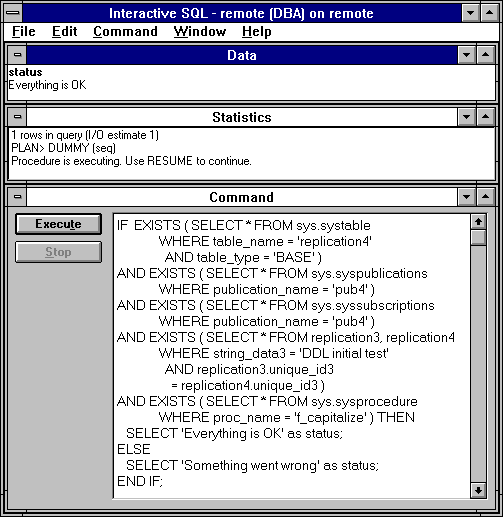Click the Stop button
The image size is (503, 517).
pyautogui.click(x=58, y=252)
